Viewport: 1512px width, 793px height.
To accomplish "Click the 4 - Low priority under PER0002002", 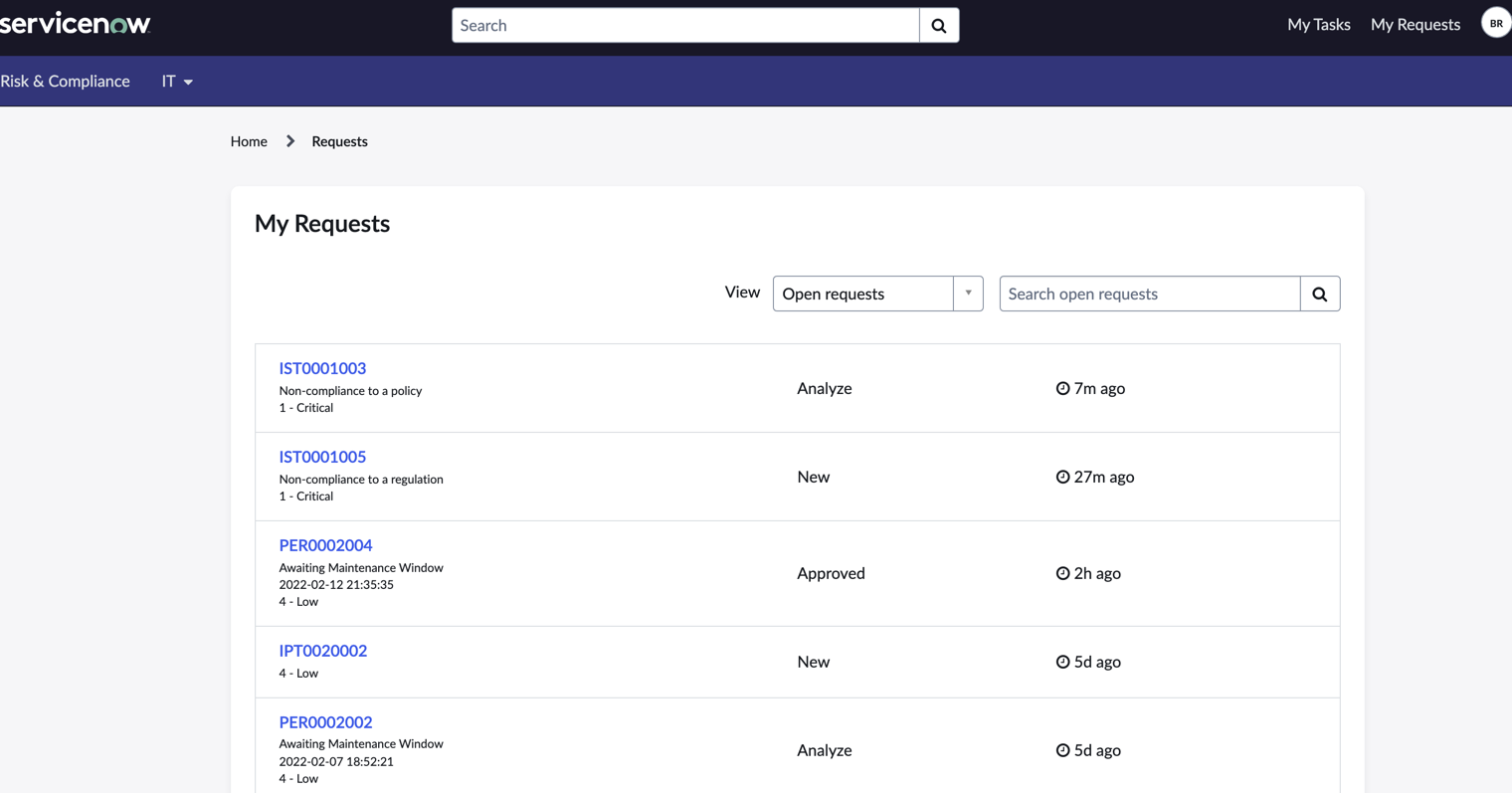I will pyautogui.click(x=298, y=779).
